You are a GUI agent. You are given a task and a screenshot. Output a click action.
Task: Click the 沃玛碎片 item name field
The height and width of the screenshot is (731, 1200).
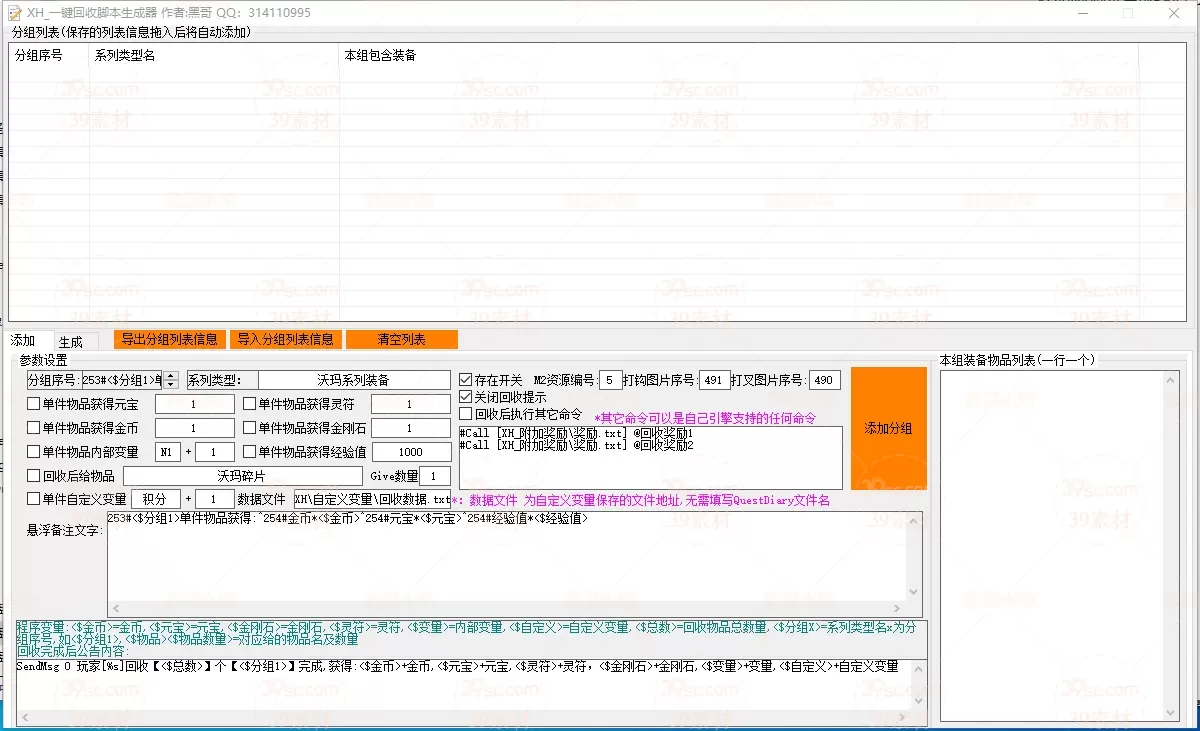tap(244, 476)
